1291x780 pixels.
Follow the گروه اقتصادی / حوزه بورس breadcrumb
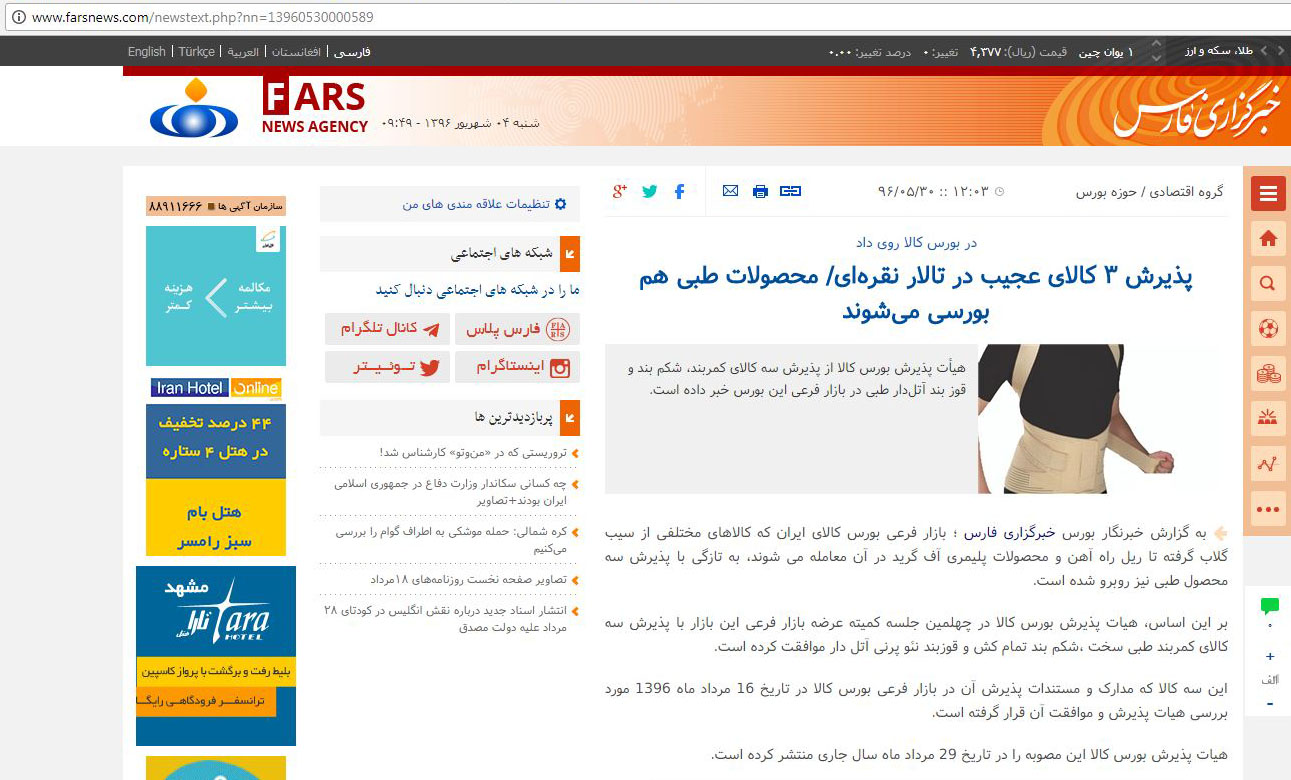[1149, 191]
